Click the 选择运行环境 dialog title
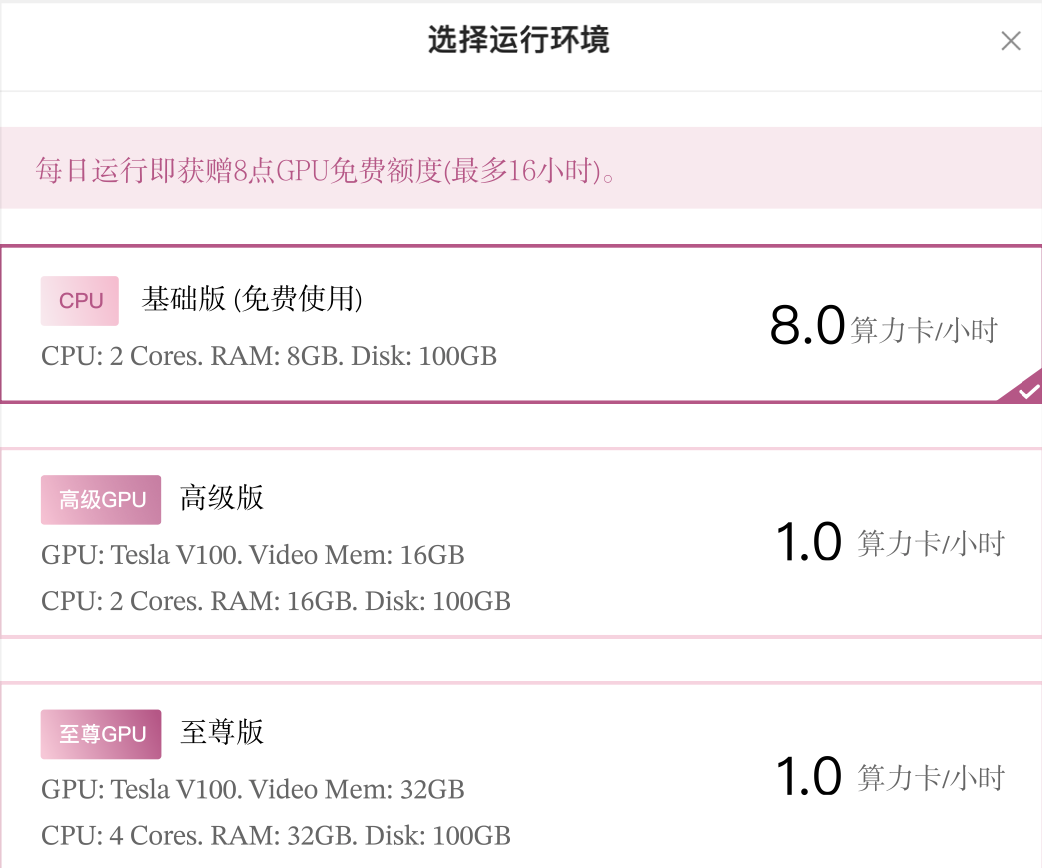The width and height of the screenshot is (1042, 868). [518, 40]
